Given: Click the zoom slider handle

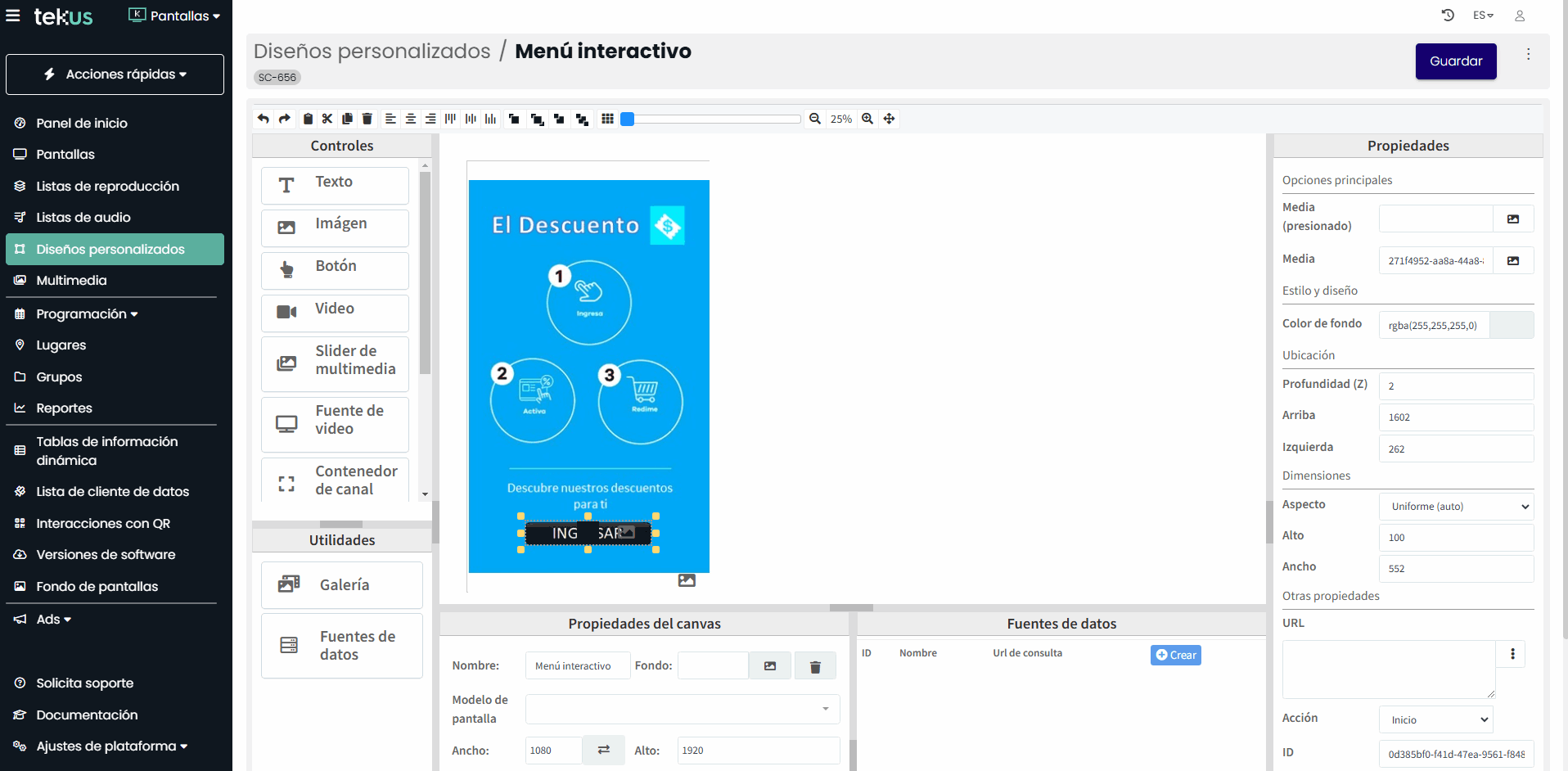Looking at the screenshot, I should coord(628,119).
